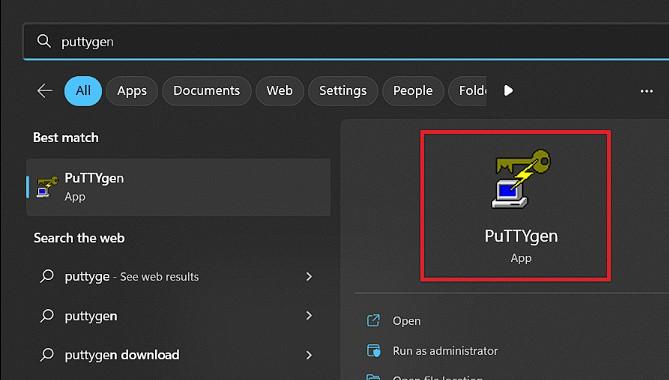Switch to the partially visible Folders filter tab
This screenshot has height=380, width=669.
468,91
